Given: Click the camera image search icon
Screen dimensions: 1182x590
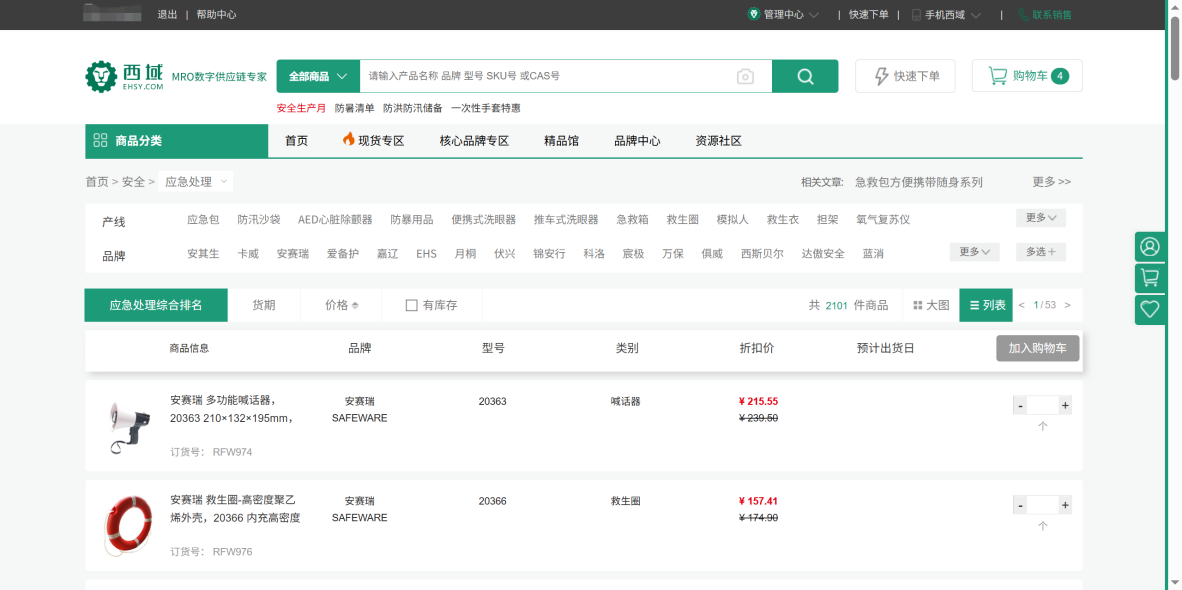Looking at the screenshot, I should (745, 77).
